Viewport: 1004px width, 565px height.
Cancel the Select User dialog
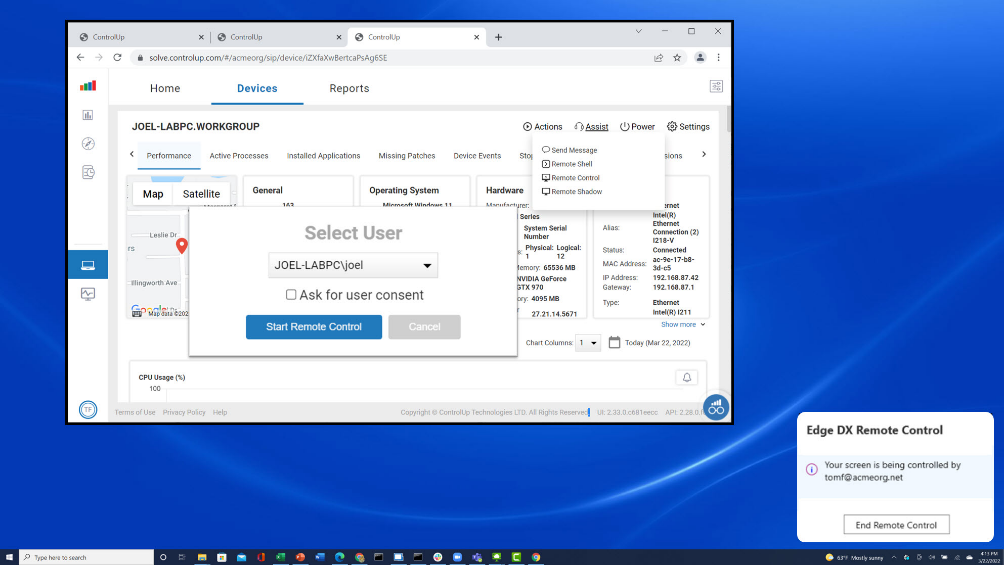click(424, 327)
